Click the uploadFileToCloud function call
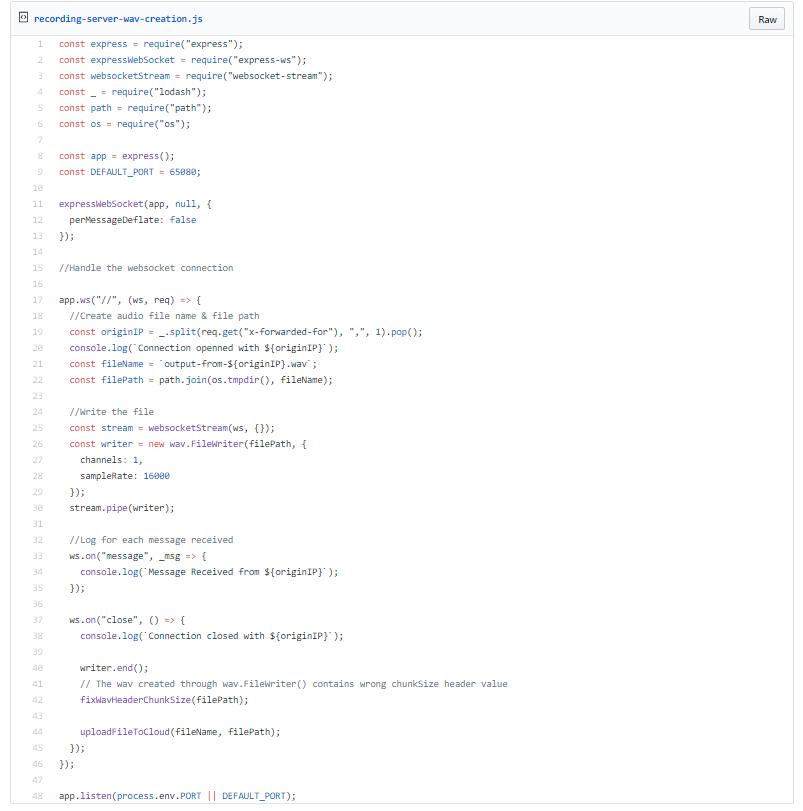Screen dimensions: 803x811 pos(180,732)
